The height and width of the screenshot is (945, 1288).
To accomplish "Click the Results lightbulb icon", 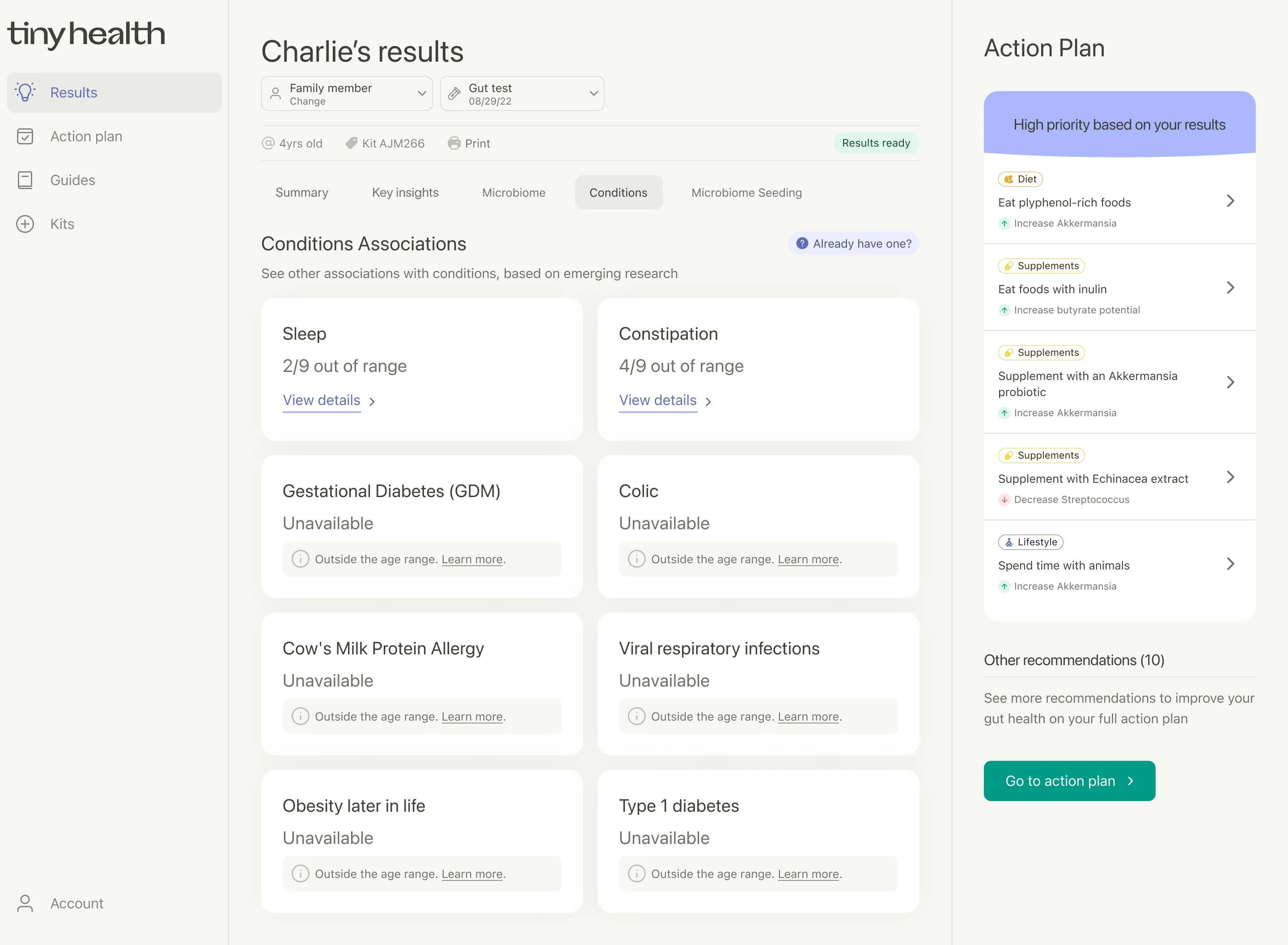I will tap(25, 92).
